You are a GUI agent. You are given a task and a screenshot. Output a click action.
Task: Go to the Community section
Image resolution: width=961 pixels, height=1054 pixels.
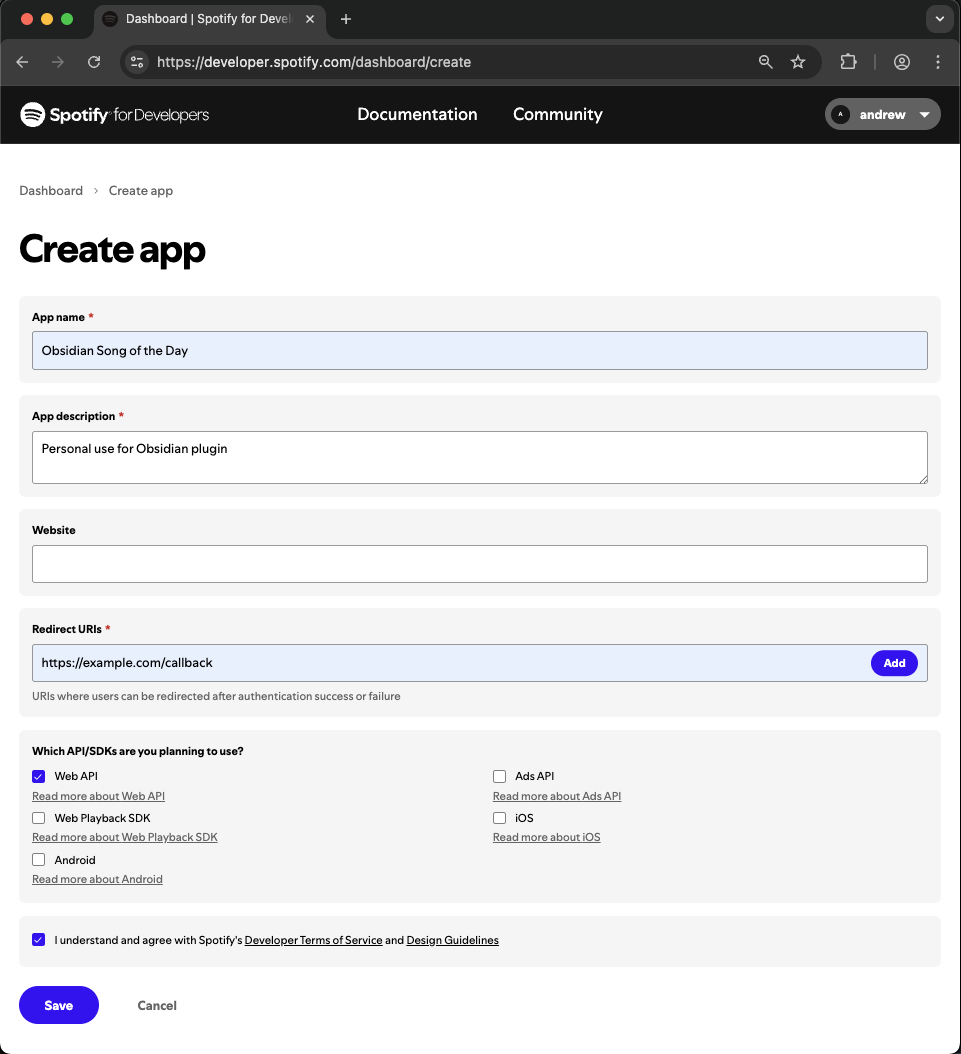[x=557, y=114]
